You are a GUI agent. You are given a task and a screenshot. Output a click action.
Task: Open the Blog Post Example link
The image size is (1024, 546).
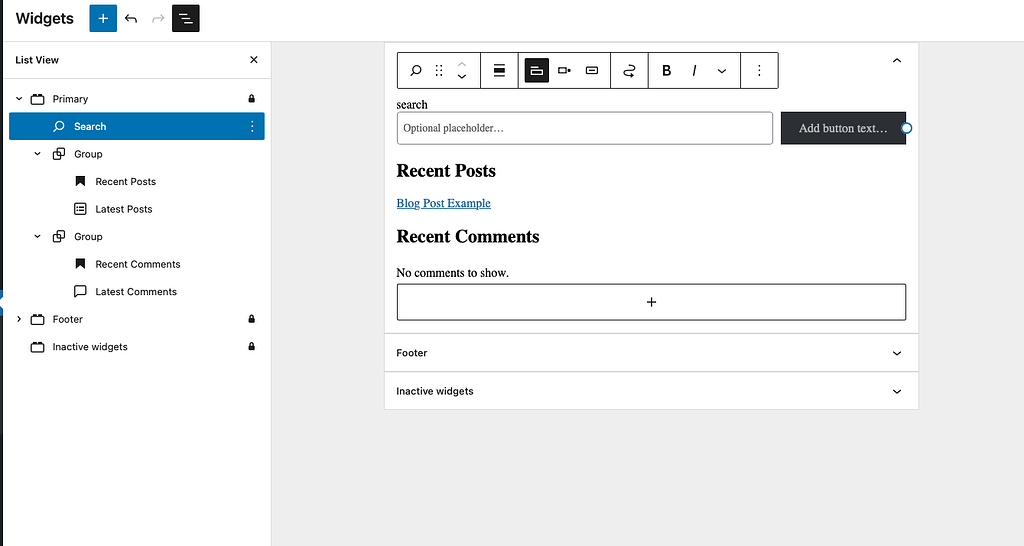pos(443,203)
